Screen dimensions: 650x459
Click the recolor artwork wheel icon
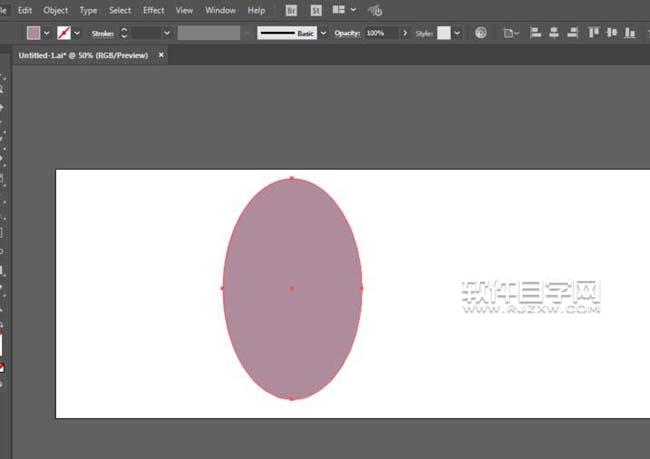click(x=481, y=33)
